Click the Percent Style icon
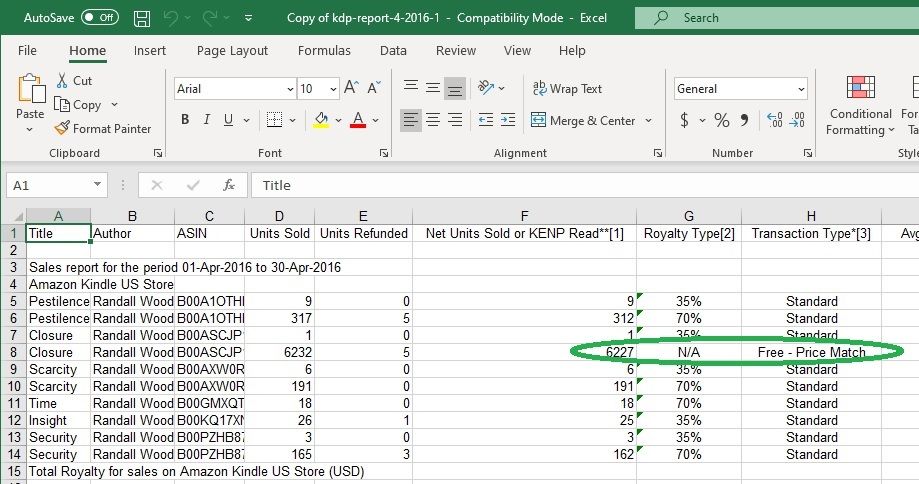 coord(722,120)
